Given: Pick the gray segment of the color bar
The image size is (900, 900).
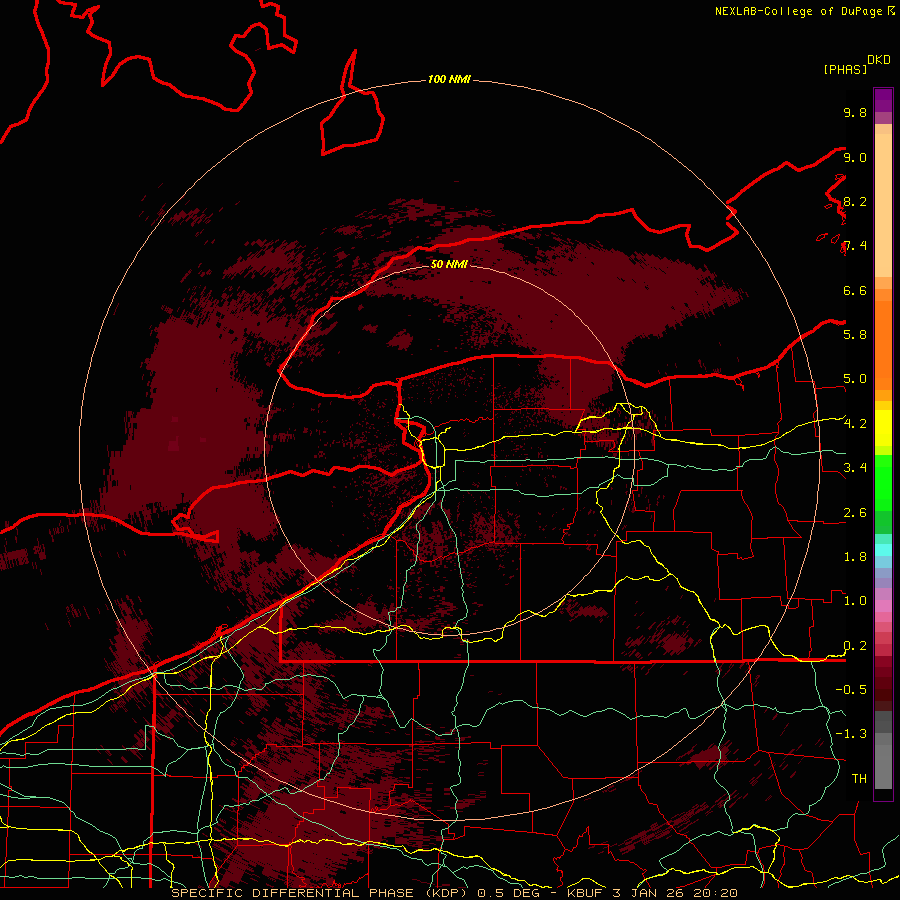Looking at the screenshot, I should [x=883, y=750].
